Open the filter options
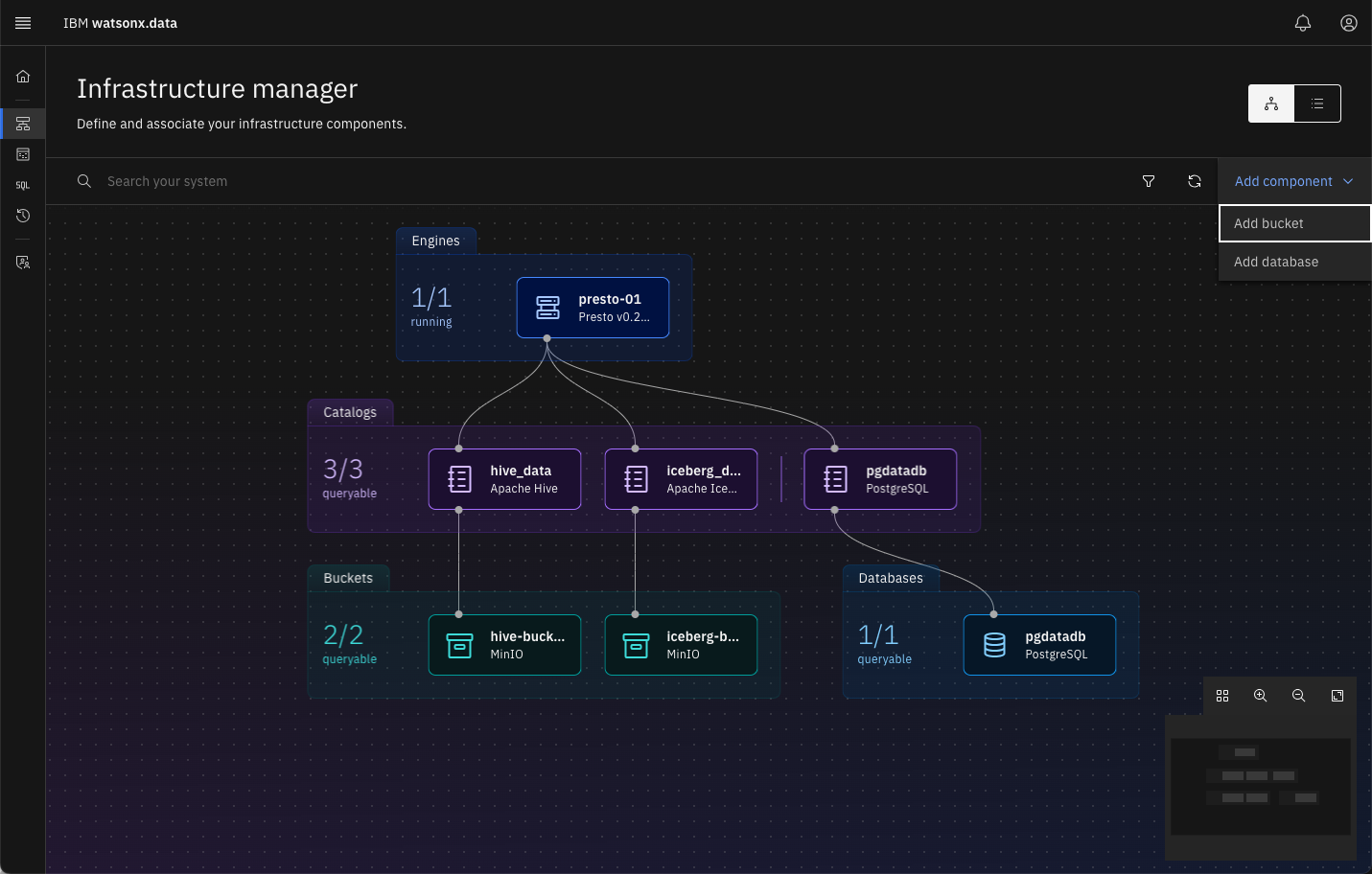This screenshot has height=874, width=1372. [1149, 181]
